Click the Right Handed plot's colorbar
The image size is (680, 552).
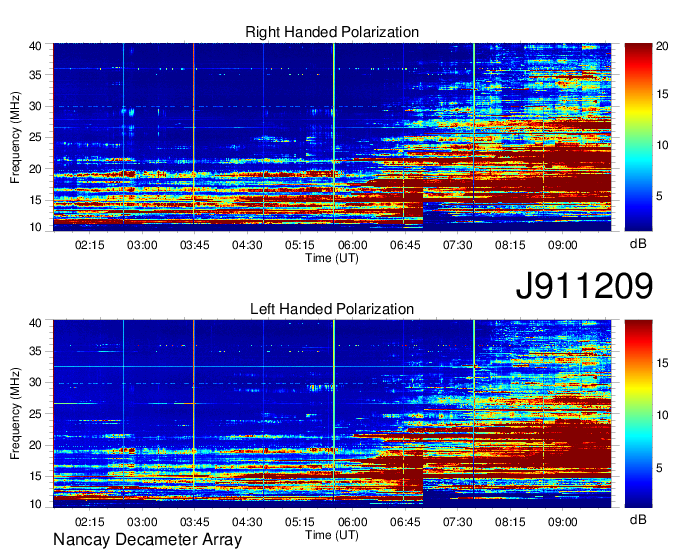(638, 137)
